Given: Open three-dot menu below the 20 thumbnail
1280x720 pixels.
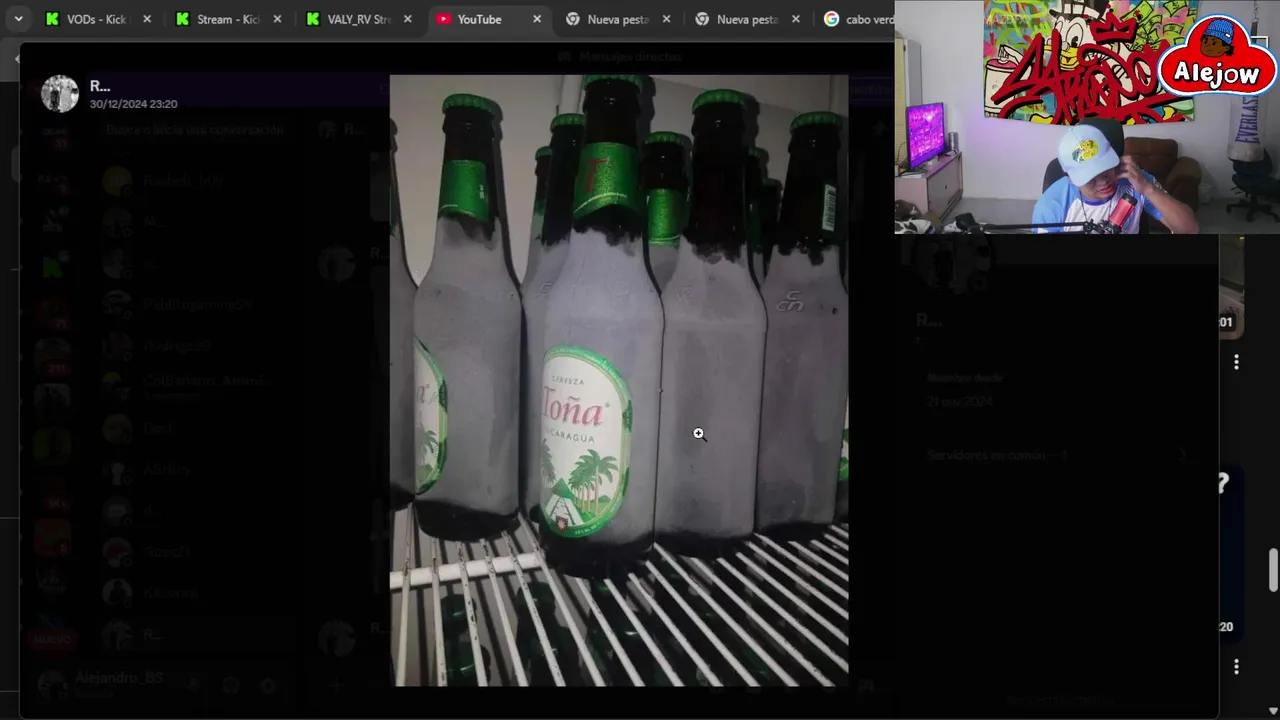Looking at the screenshot, I should [x=1236, y=666].
